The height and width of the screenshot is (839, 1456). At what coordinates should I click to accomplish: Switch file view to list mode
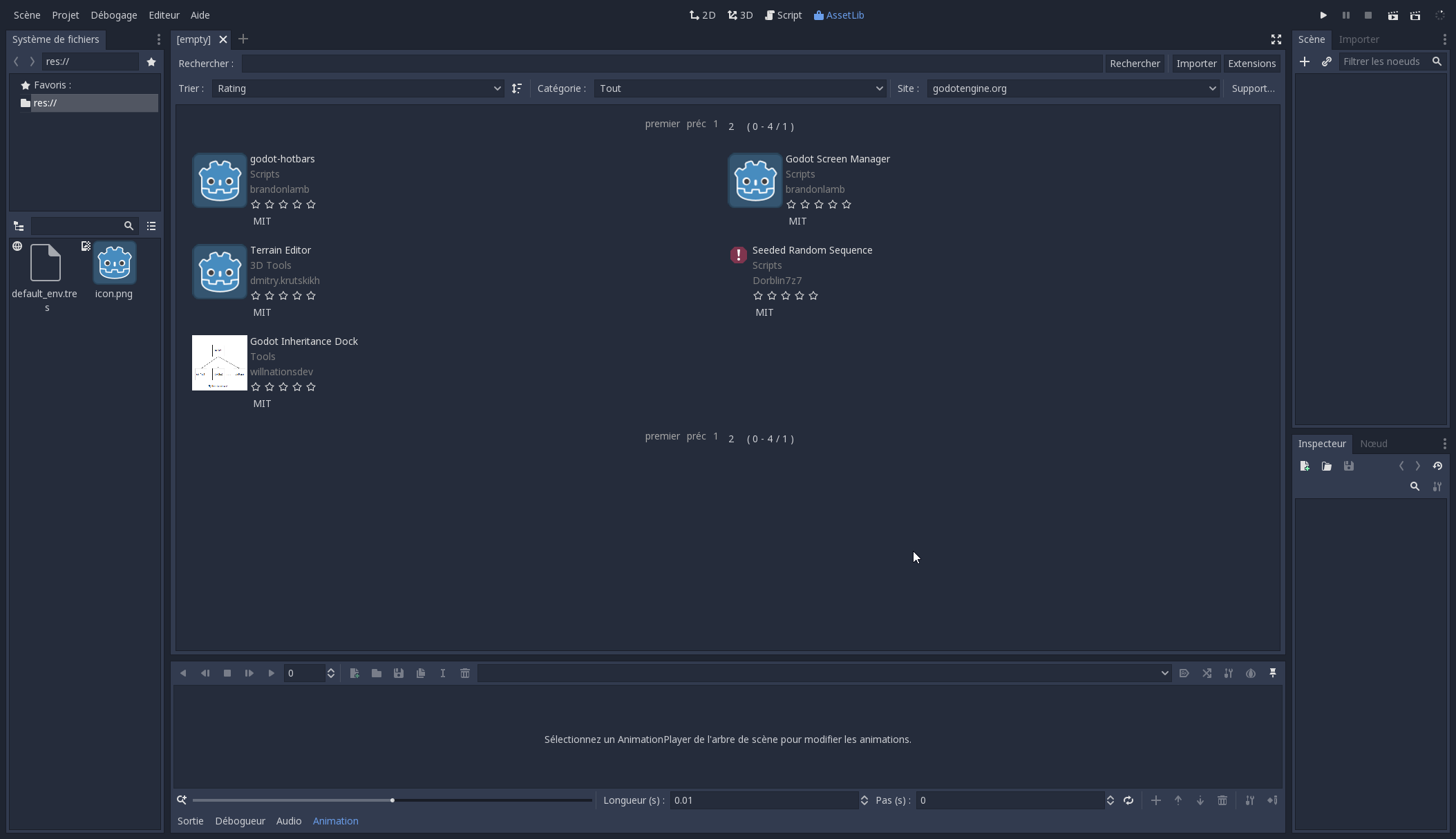pos(151,226)
